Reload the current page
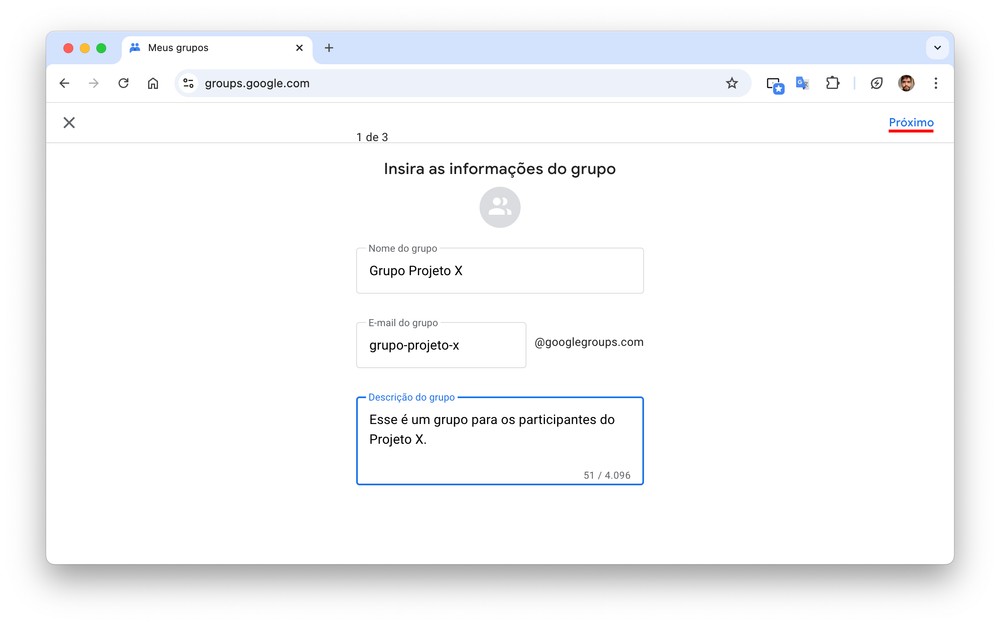Image resolution: width=1000 pixels, height=625 pixels. pos(123,84)
